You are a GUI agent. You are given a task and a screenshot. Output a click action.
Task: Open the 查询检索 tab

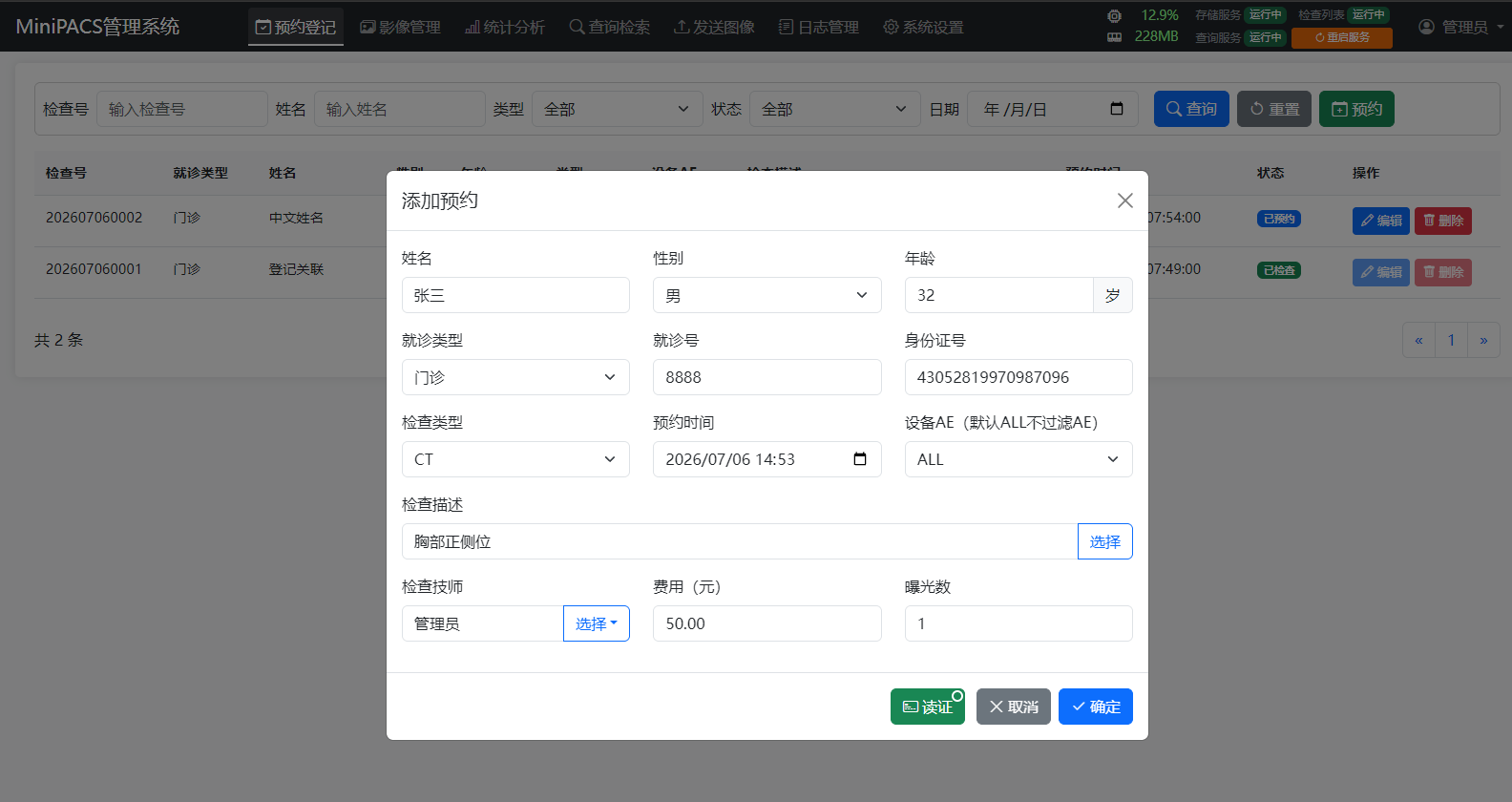(x=610, y=27)
